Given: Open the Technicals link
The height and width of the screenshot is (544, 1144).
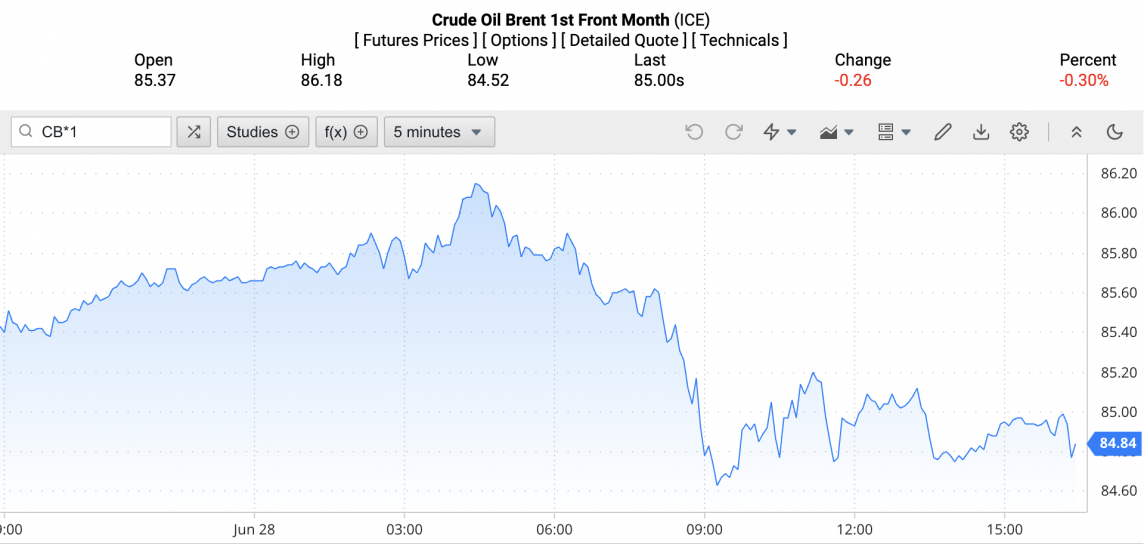Looking at the screenshot, I should (739, 41).
